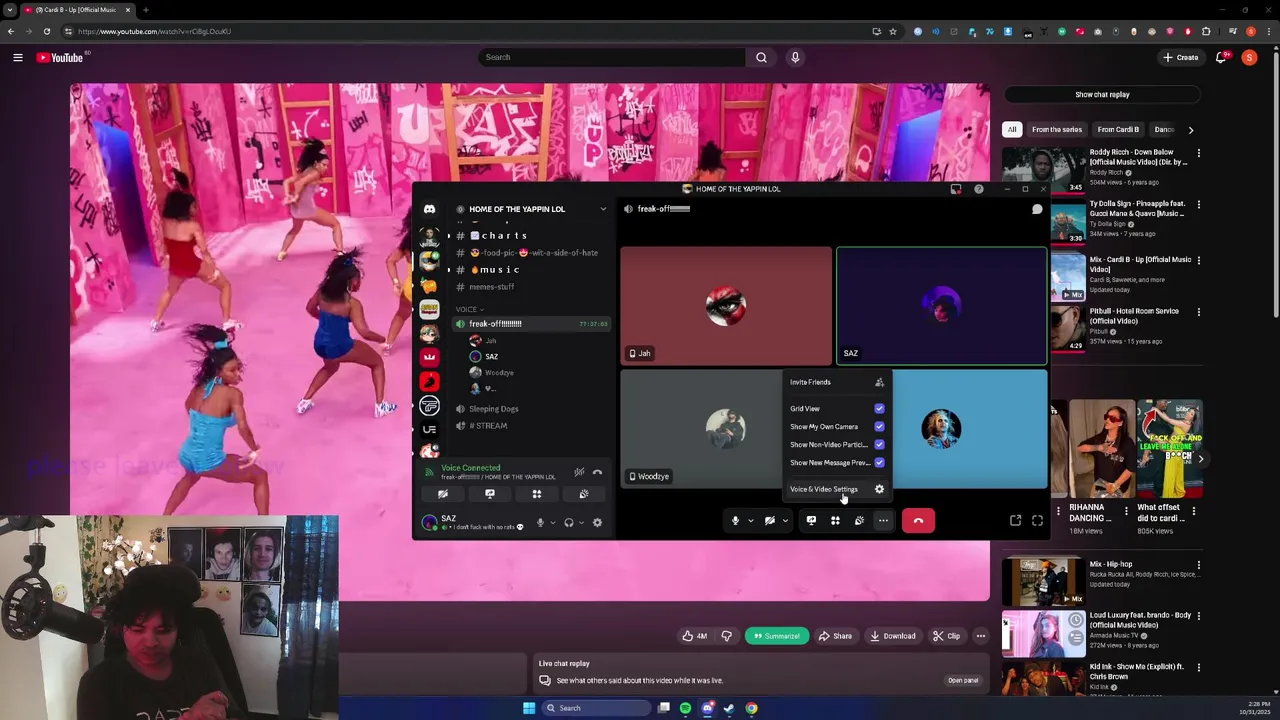Toggle noise suppression icon beside Voice Connected
This screenshot has height=720, width=1280.
[579, 472]
